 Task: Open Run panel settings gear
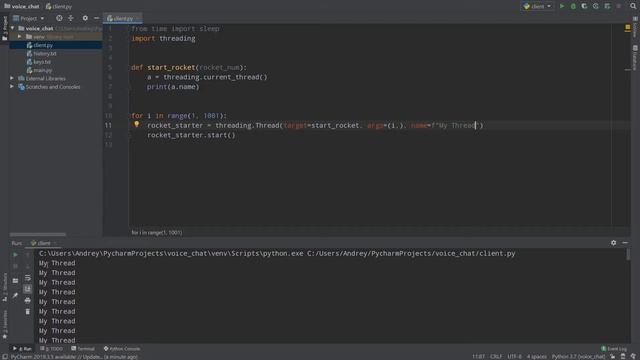click(613, 243)
